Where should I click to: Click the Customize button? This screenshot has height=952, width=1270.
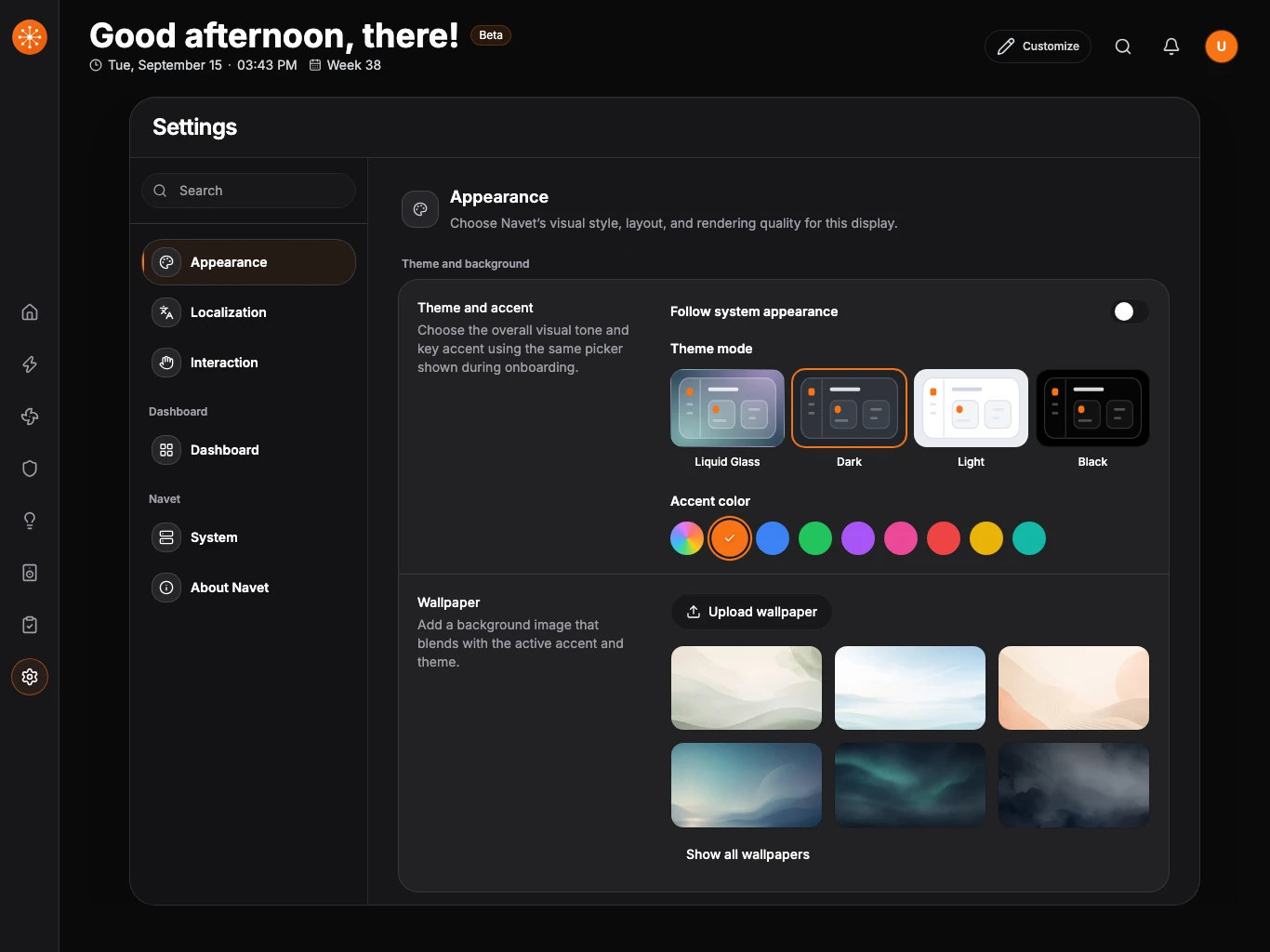coord(1038,46)
